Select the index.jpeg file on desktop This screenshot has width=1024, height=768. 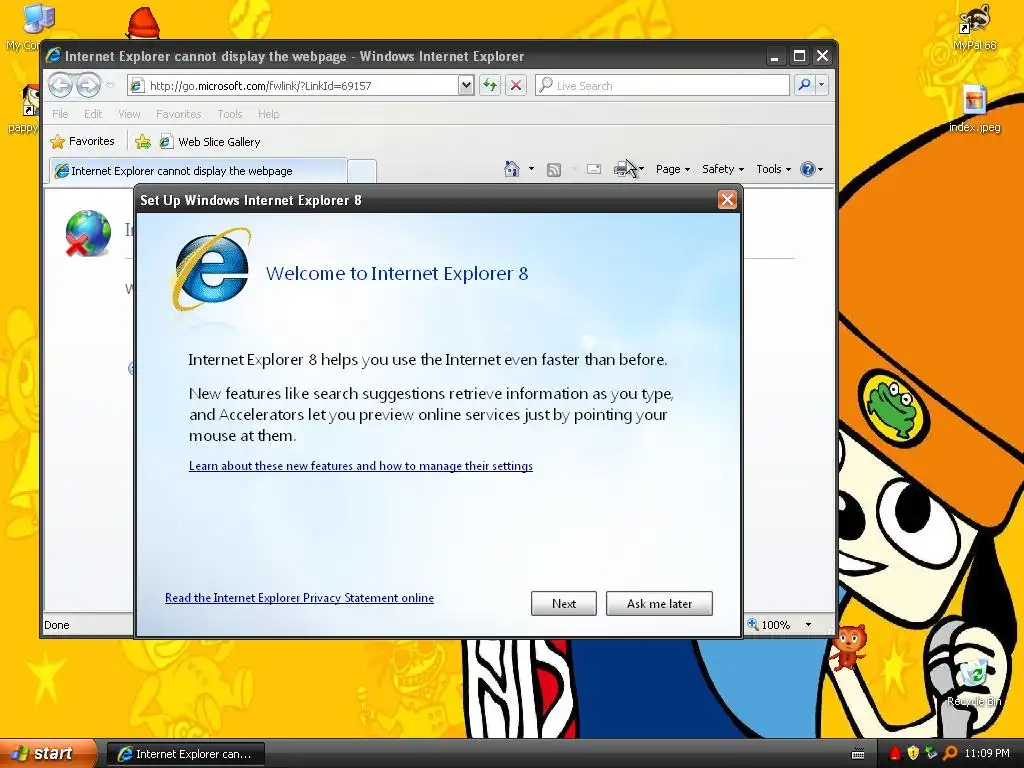[974, 109]
